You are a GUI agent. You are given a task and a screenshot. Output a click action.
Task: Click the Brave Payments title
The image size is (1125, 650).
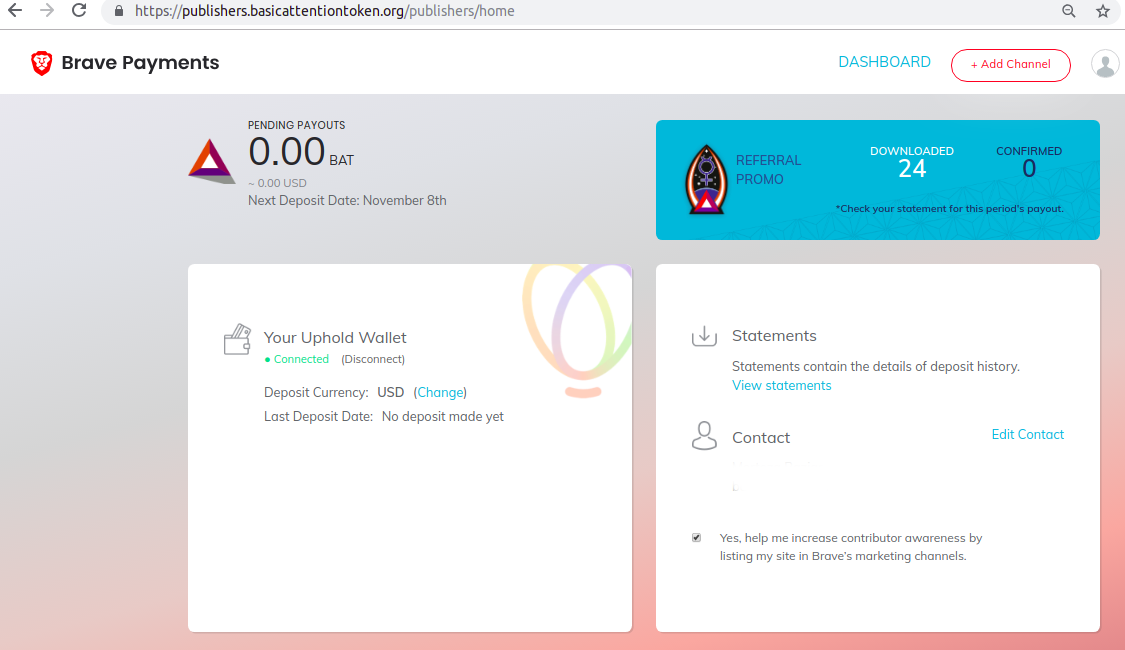point(141,63)
